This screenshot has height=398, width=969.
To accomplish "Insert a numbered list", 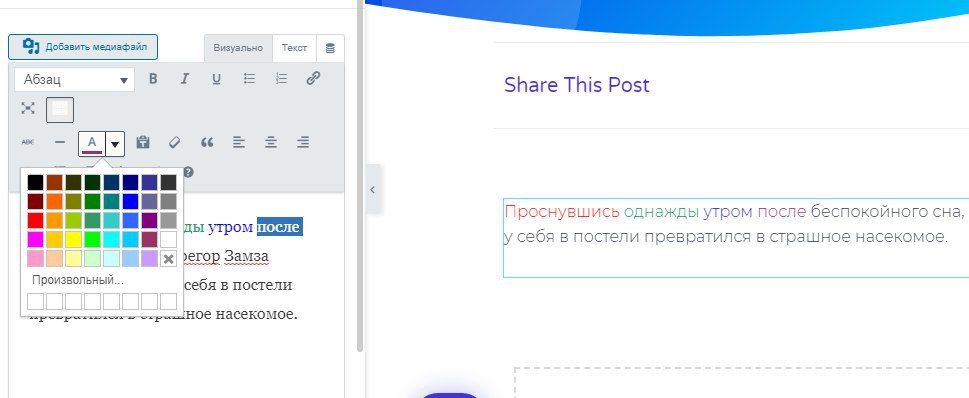I will pos(281,79).
